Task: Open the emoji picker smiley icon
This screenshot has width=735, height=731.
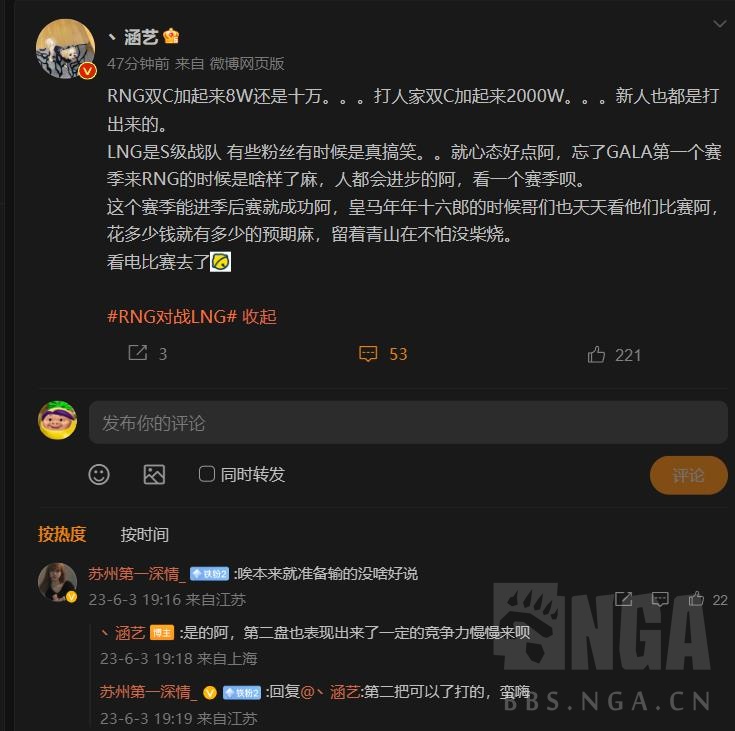Action: coord(99,475)
